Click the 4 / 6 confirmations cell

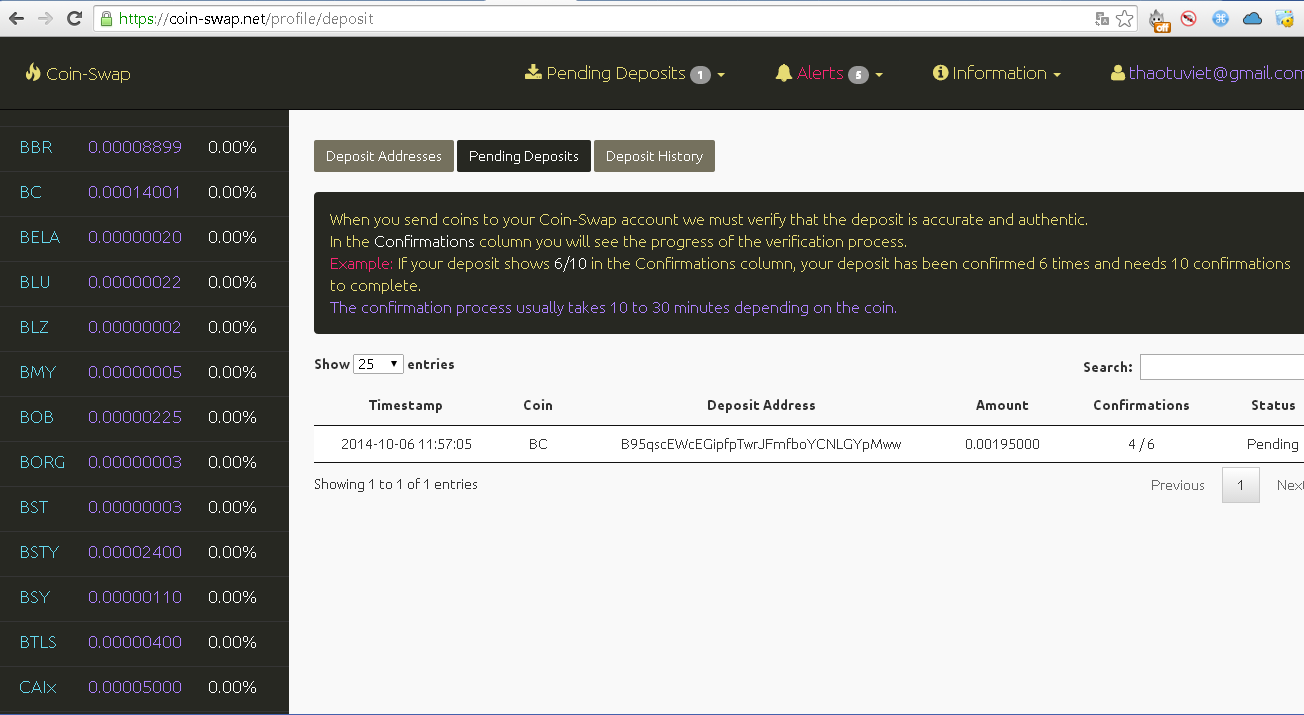coord(1141,444)
